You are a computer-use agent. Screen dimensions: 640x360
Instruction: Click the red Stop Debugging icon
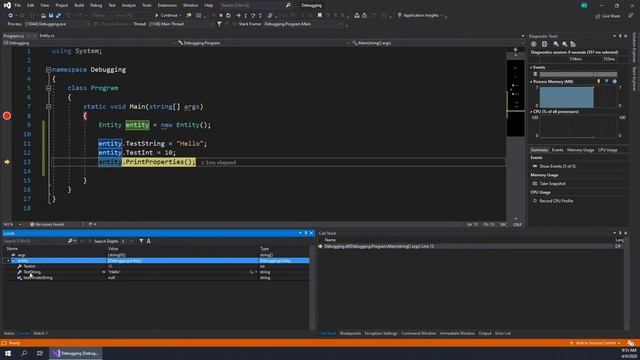[221, 16]
